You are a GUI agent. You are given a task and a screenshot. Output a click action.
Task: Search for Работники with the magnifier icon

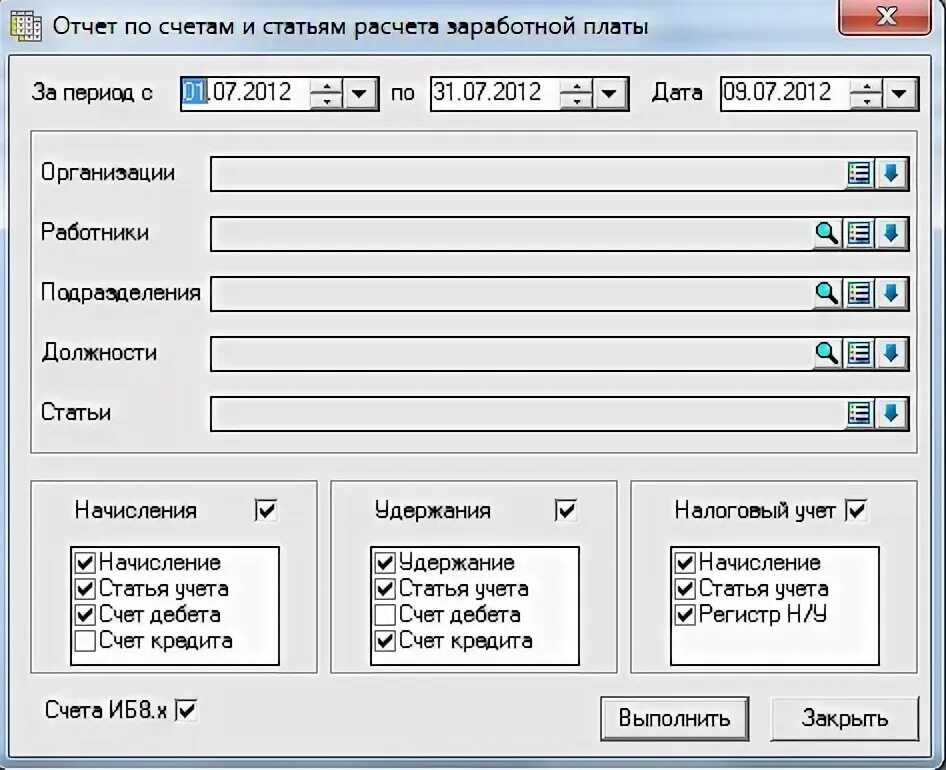(x=827, y=234)
